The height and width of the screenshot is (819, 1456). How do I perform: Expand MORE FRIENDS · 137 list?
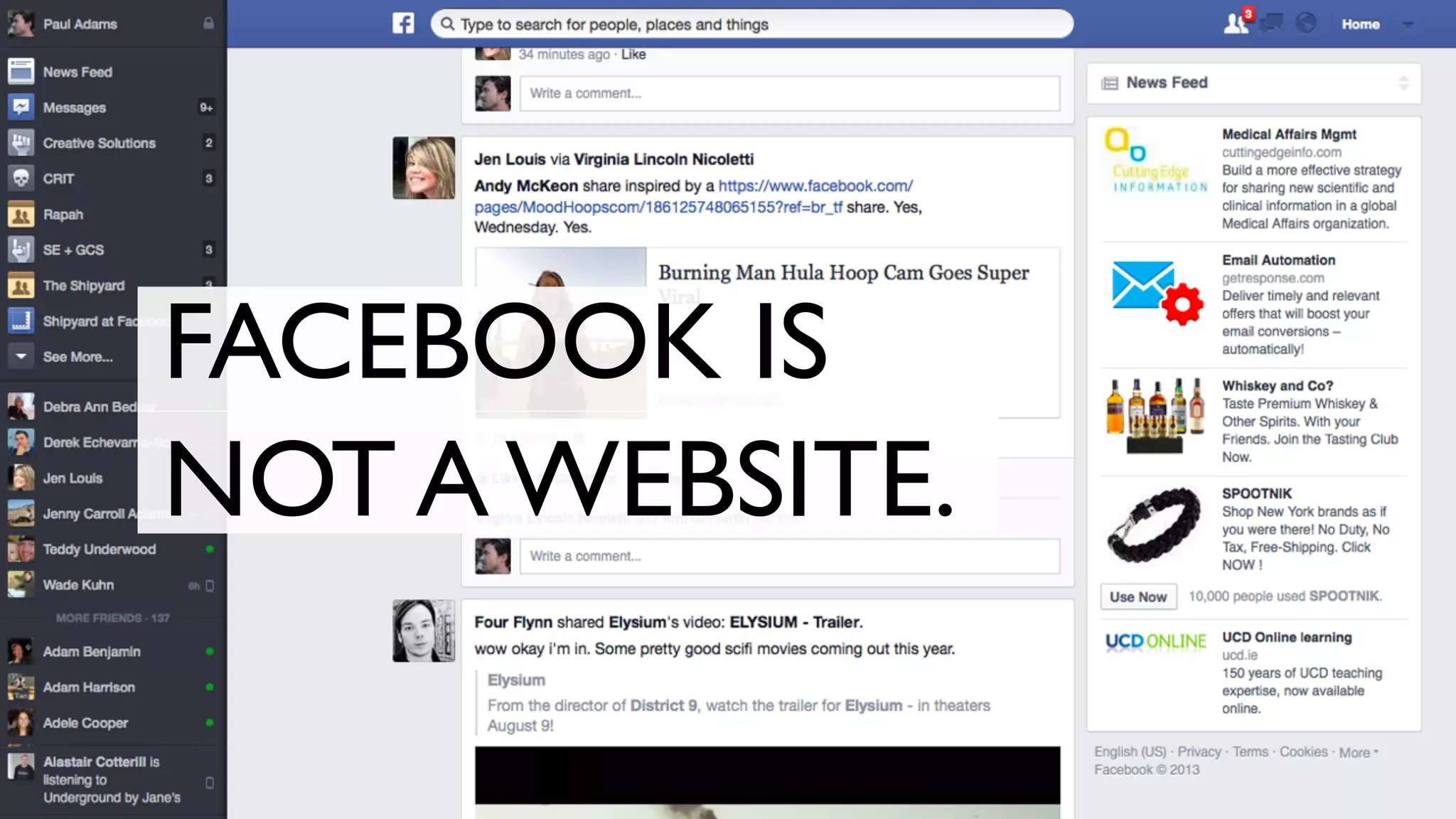pos(113,618)
